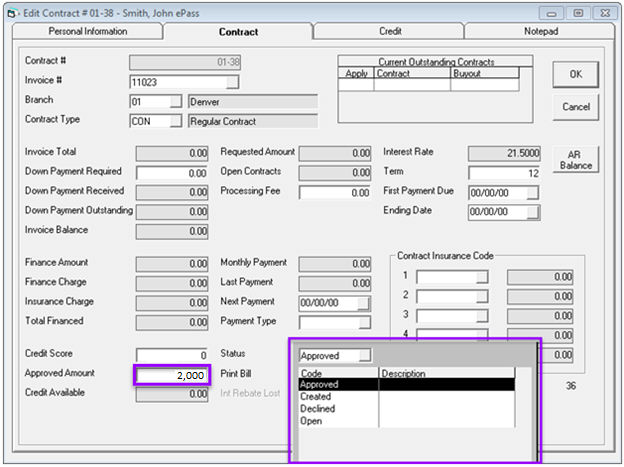Select the highlighted Approved list entry
Screen dimensions: 624x467
[320, 384]
